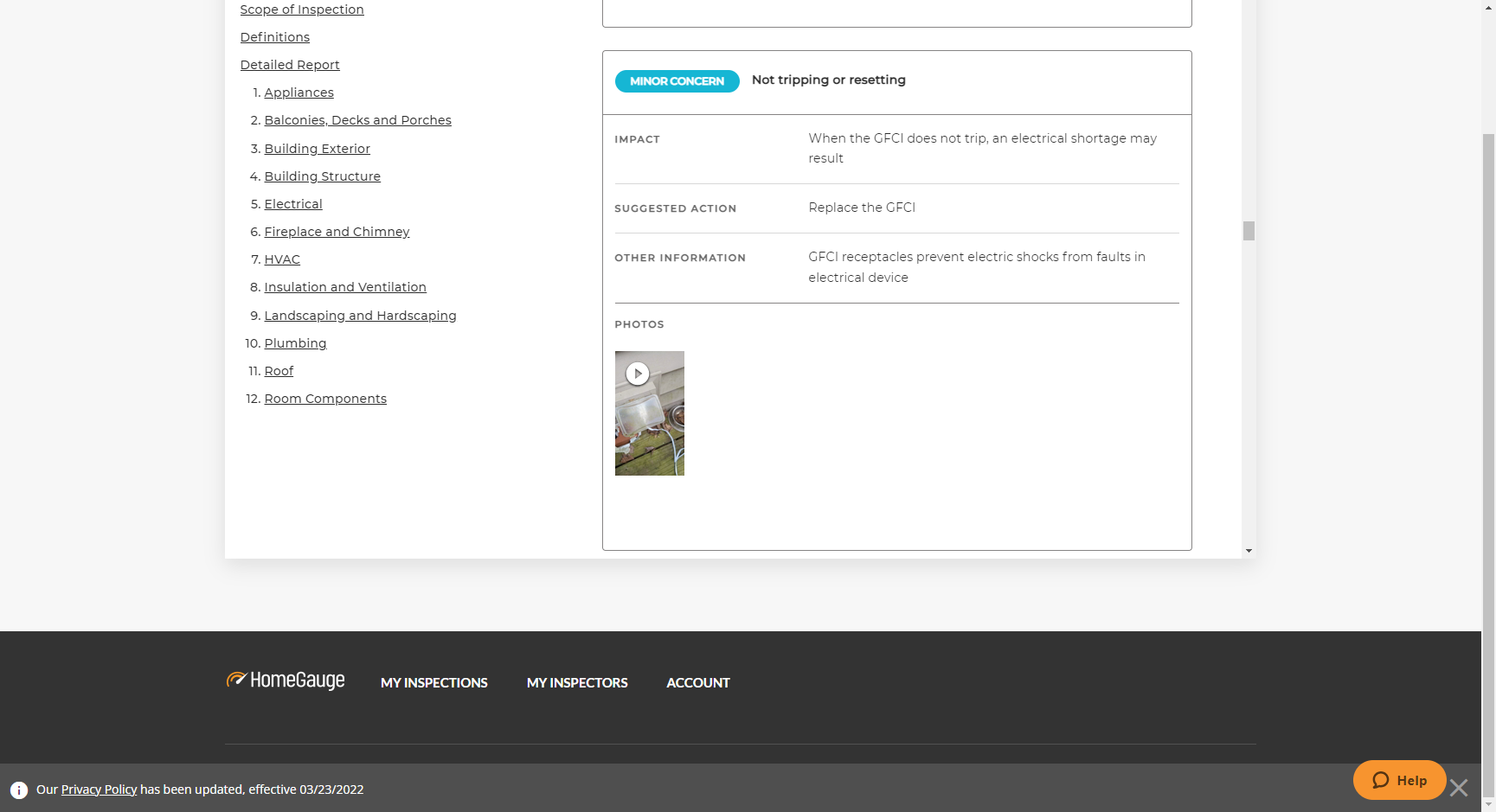Go to the HVAC section

[x=282, y=259]
